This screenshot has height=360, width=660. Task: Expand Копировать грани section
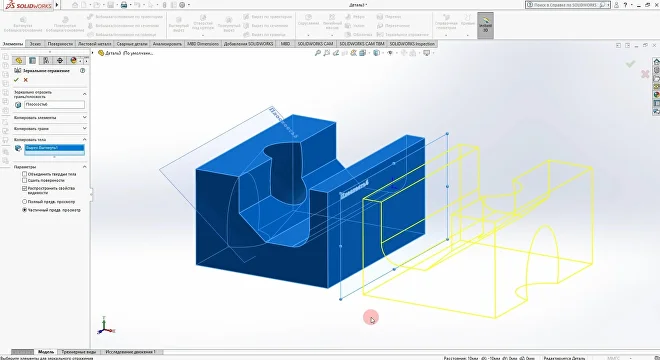click(x=85, y=128)
